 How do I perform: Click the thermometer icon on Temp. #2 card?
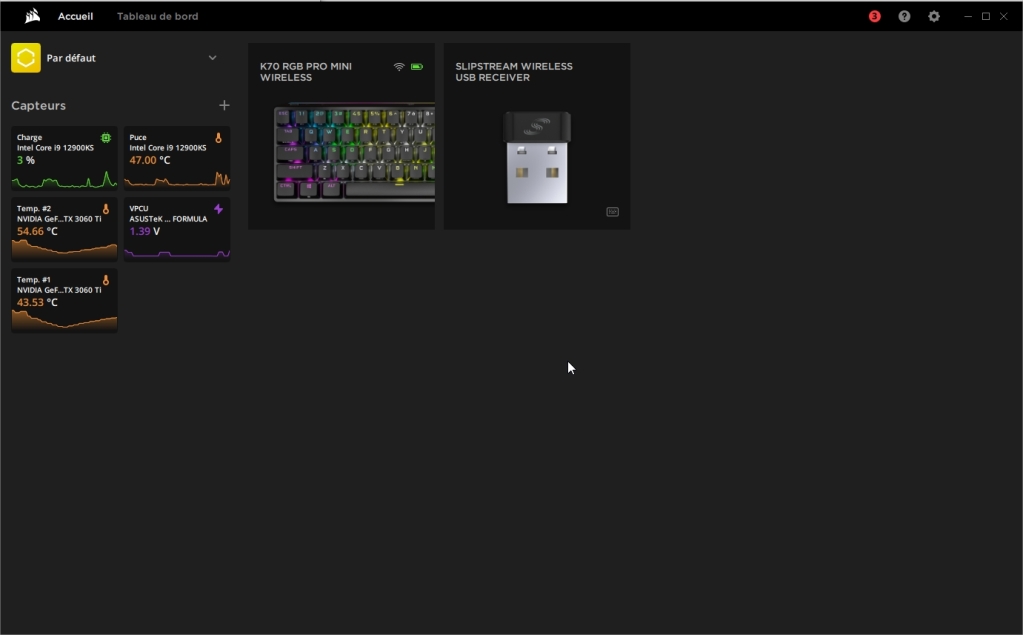106,209
